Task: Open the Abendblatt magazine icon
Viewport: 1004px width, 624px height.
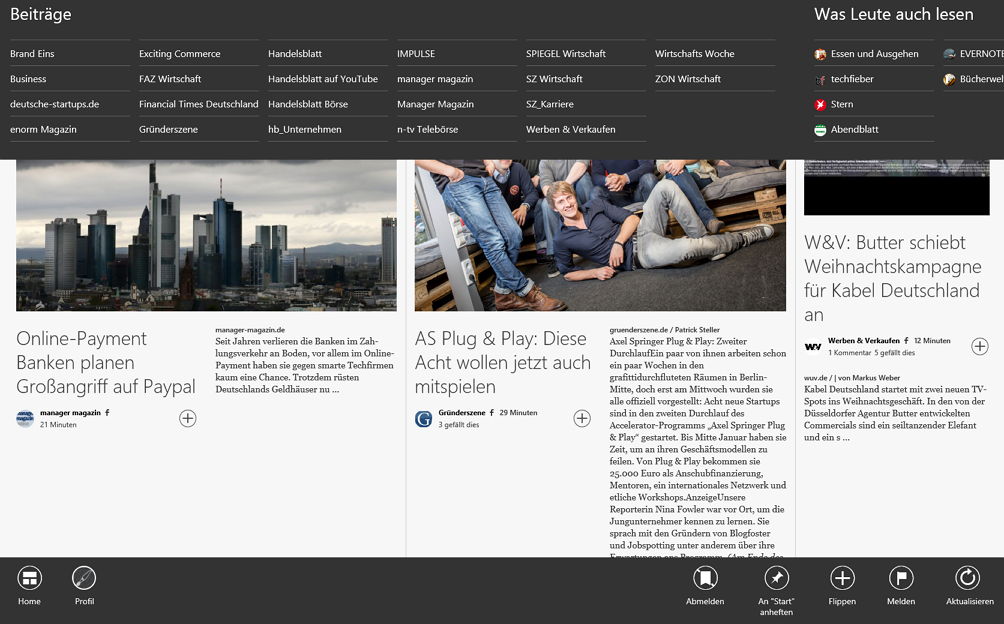Action: point(820,130)
